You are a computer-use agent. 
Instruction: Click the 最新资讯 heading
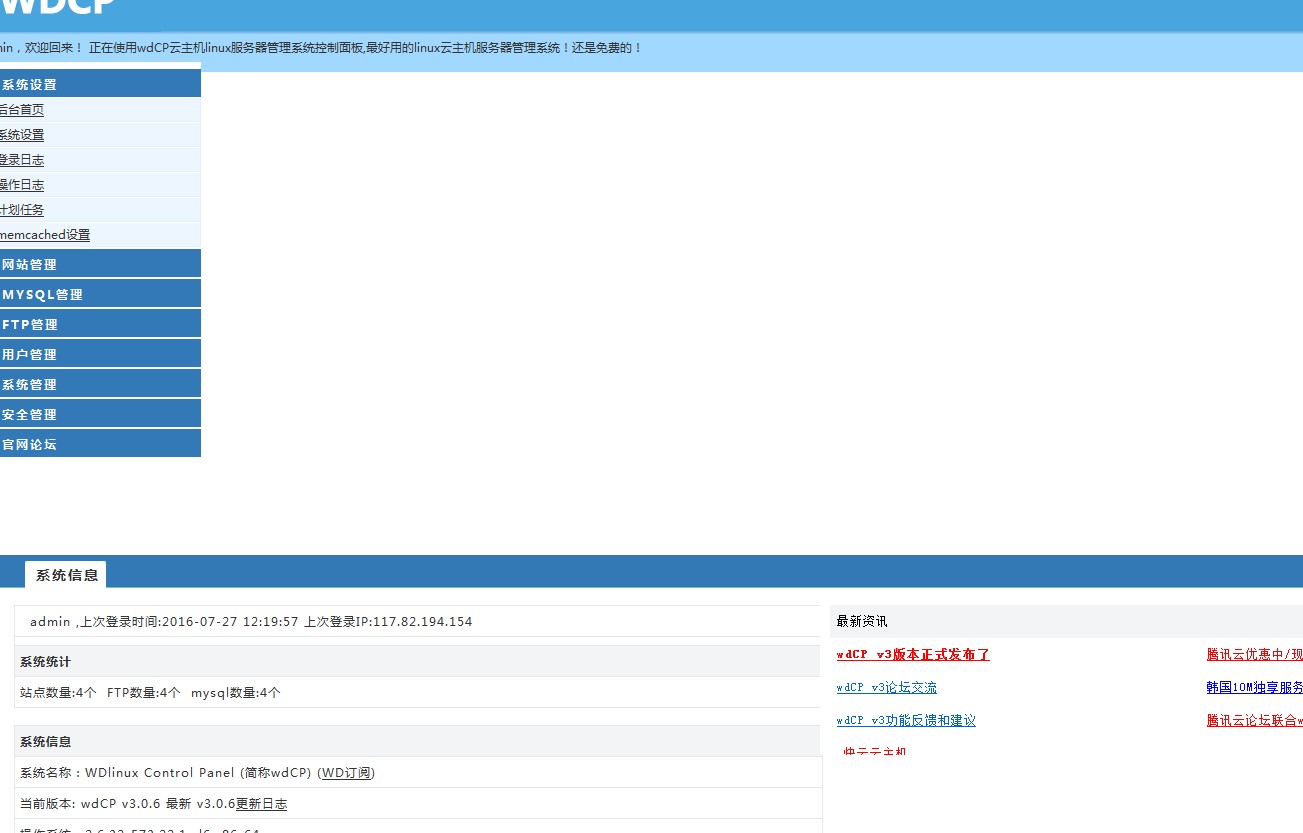coord(862,622)
